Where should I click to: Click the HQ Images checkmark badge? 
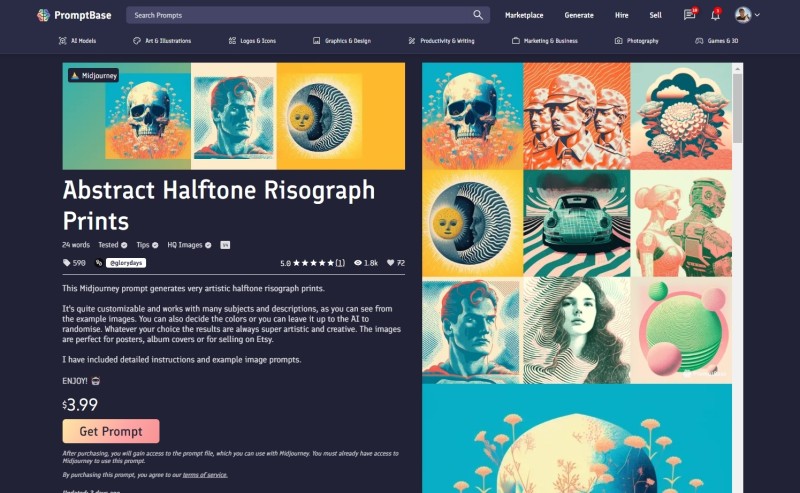[208, 245]
